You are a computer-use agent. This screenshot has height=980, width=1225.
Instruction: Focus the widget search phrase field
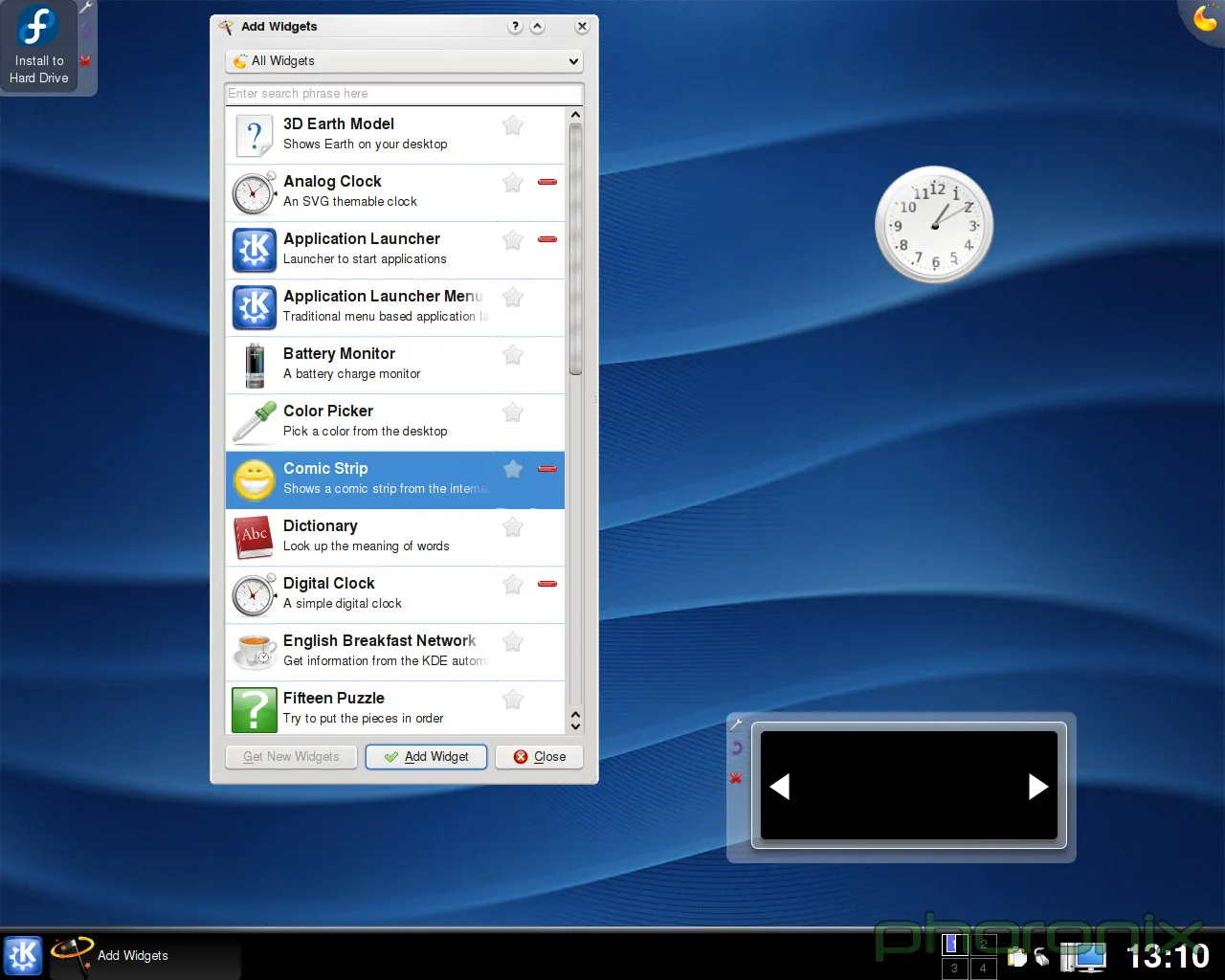(x=404, y=94)
